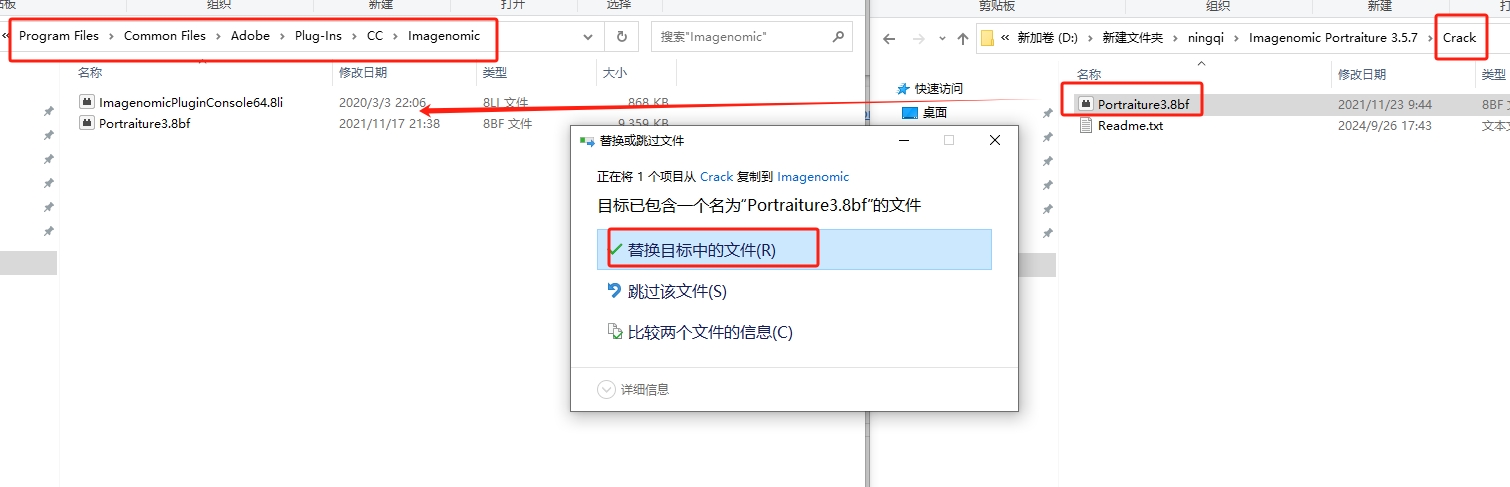Sort by 大小 column in Imagenomic window
1510x487 pixels.
pos(614,73)
